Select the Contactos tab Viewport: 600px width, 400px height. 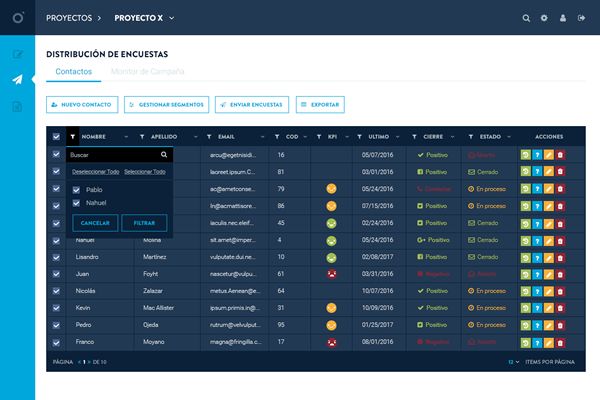point(74,72)
